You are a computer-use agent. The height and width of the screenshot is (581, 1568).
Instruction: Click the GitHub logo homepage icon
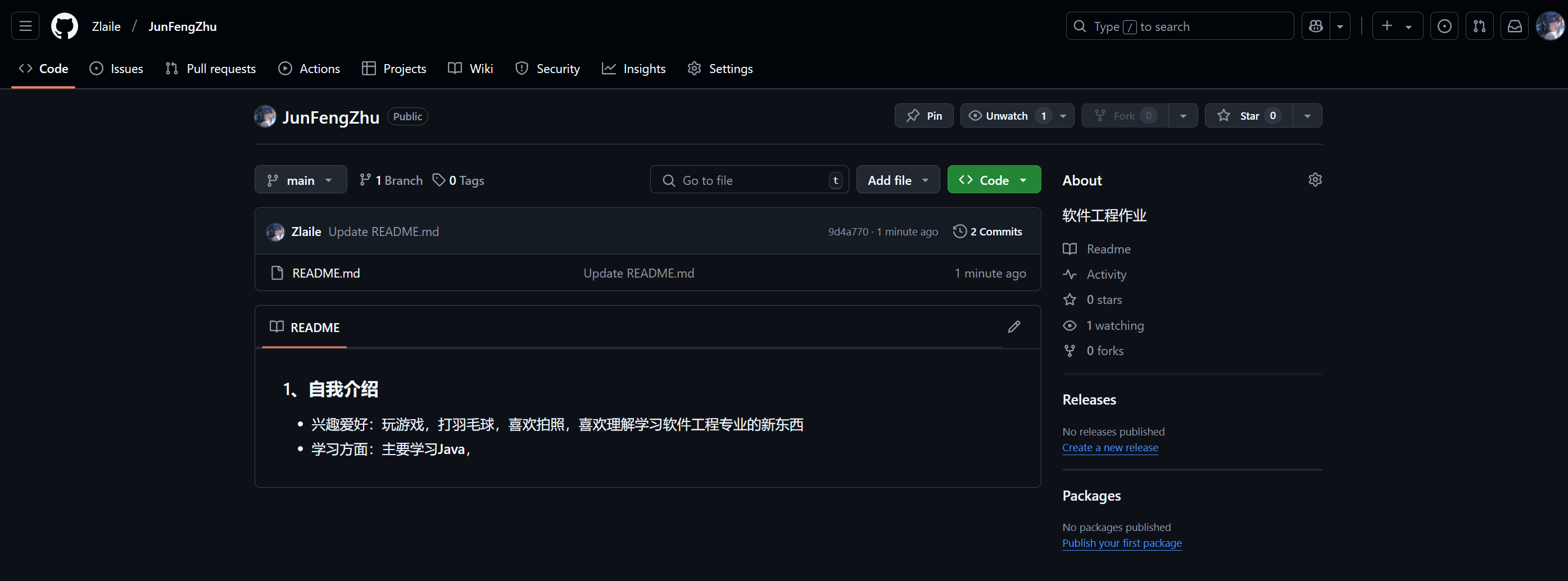coord(65,26)
